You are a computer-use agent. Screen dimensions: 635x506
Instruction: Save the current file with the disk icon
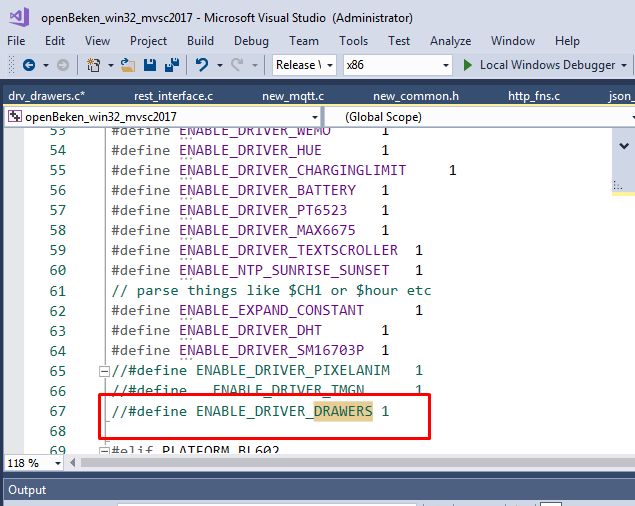(150, 65)
